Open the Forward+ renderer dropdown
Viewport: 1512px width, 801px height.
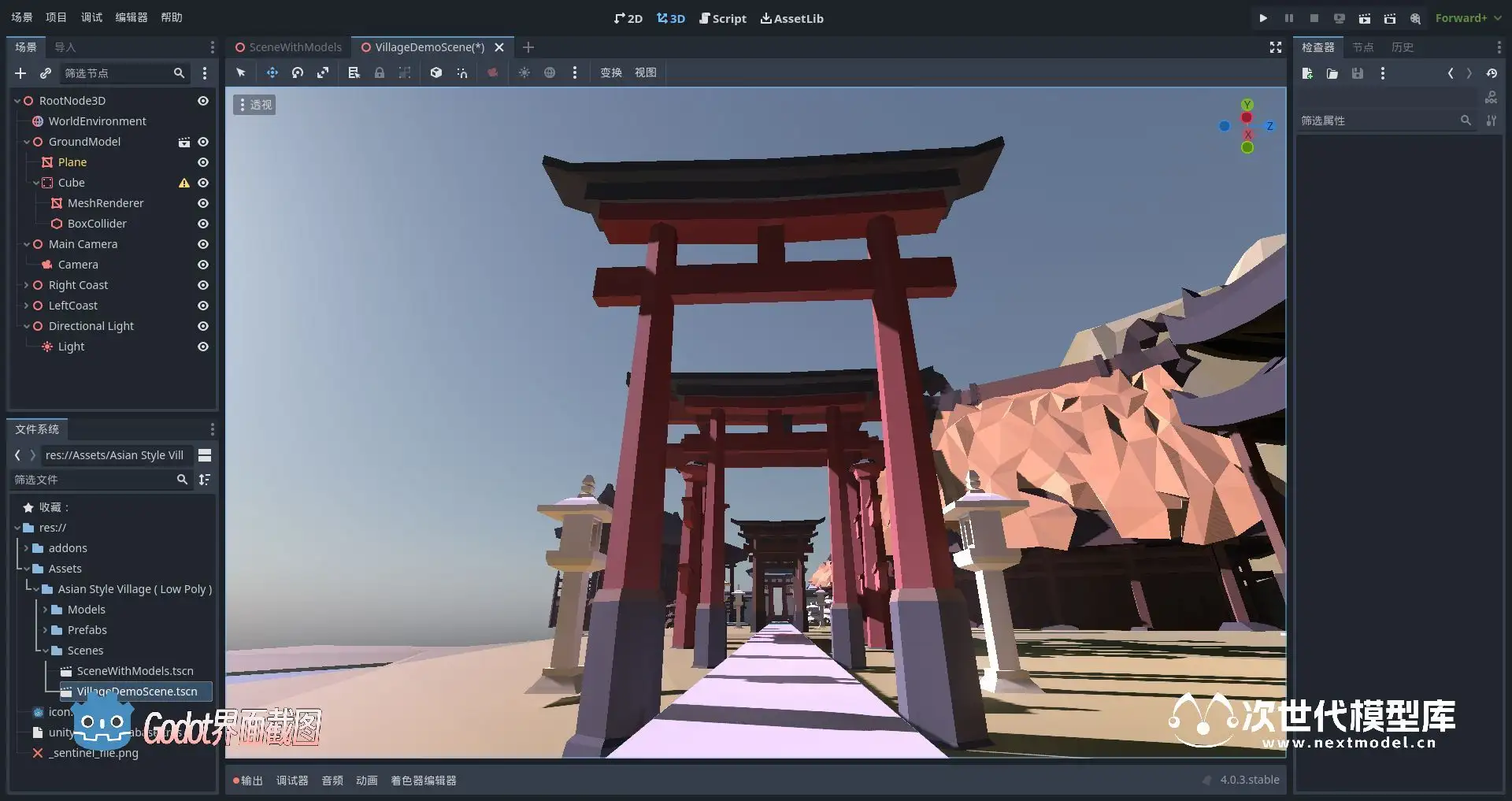[x=1468, y=18]
